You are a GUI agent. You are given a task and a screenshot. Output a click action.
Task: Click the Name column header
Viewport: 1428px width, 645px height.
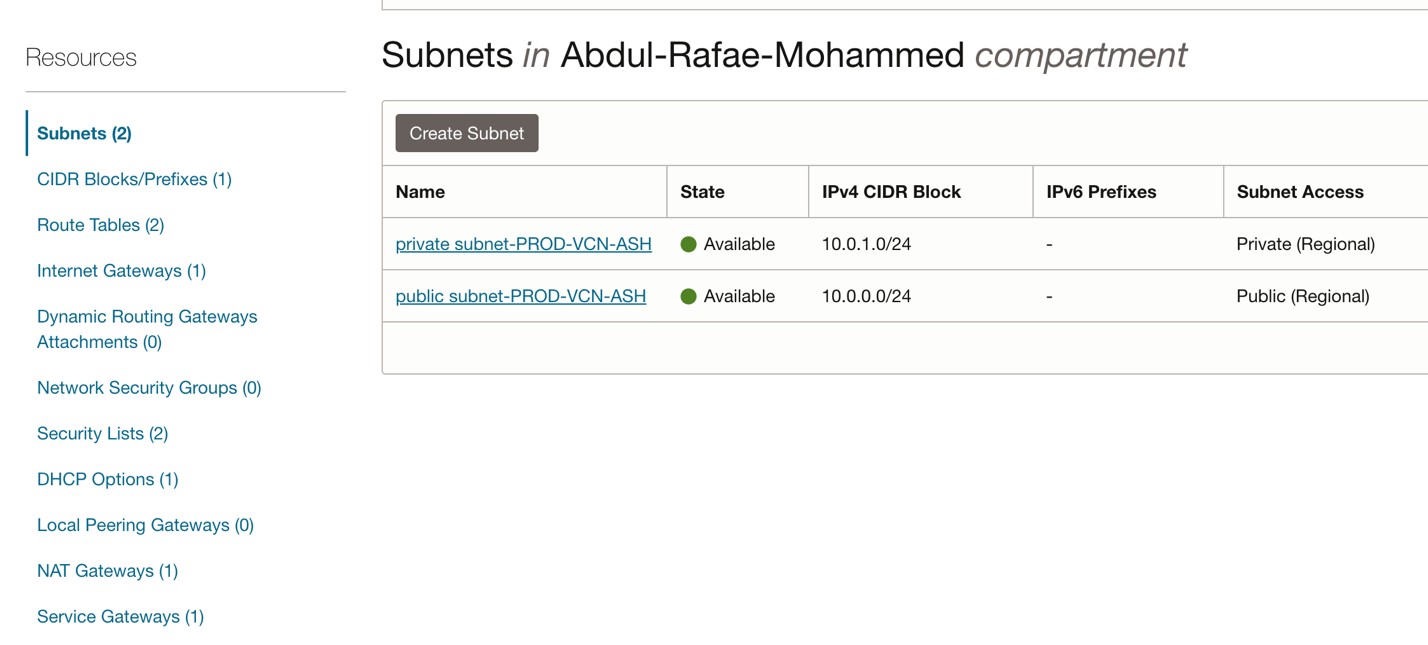[420, 192]
